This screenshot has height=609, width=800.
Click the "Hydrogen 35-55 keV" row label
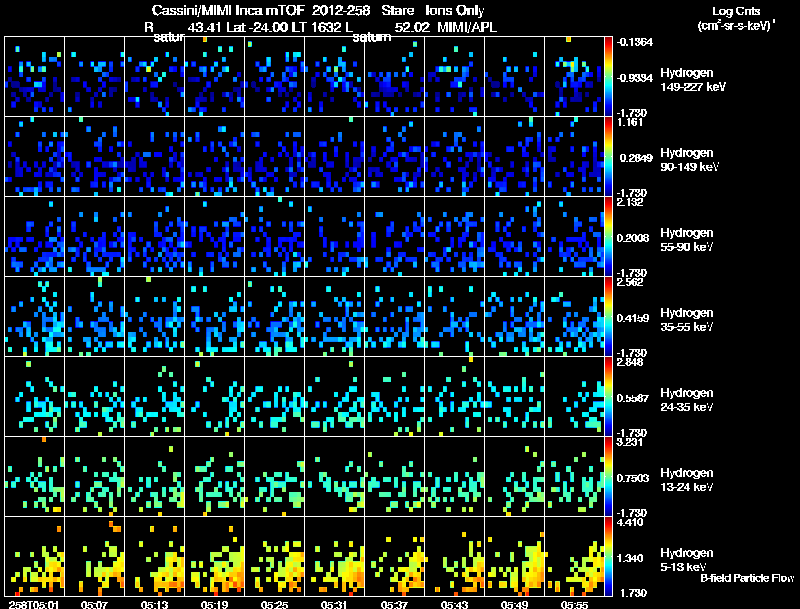(687, 320)
